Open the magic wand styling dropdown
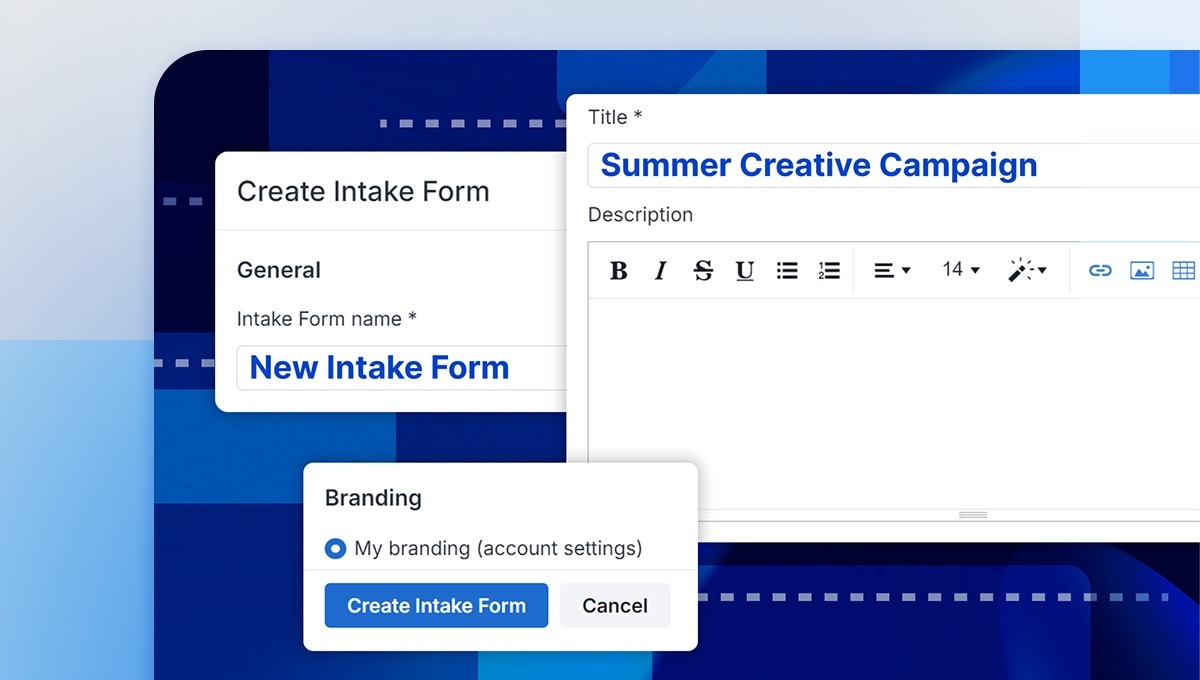Image resolution: width=1200 pixels, height=680 pixels. [1028, 270]
